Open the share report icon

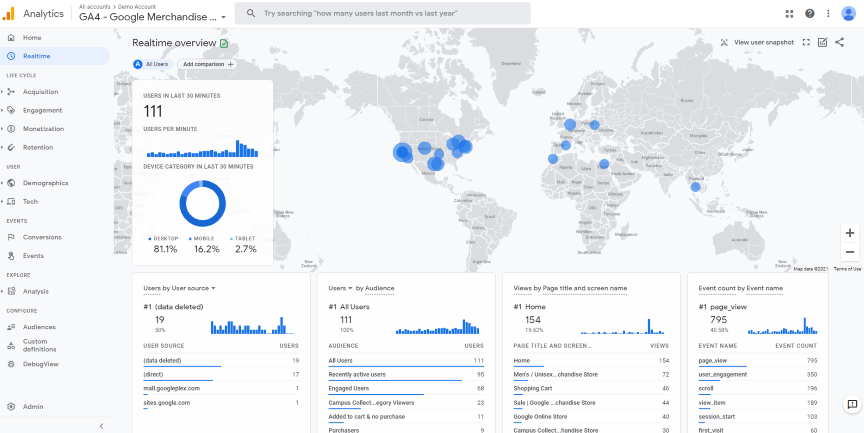pyautogui.click(x=840, y=42)
